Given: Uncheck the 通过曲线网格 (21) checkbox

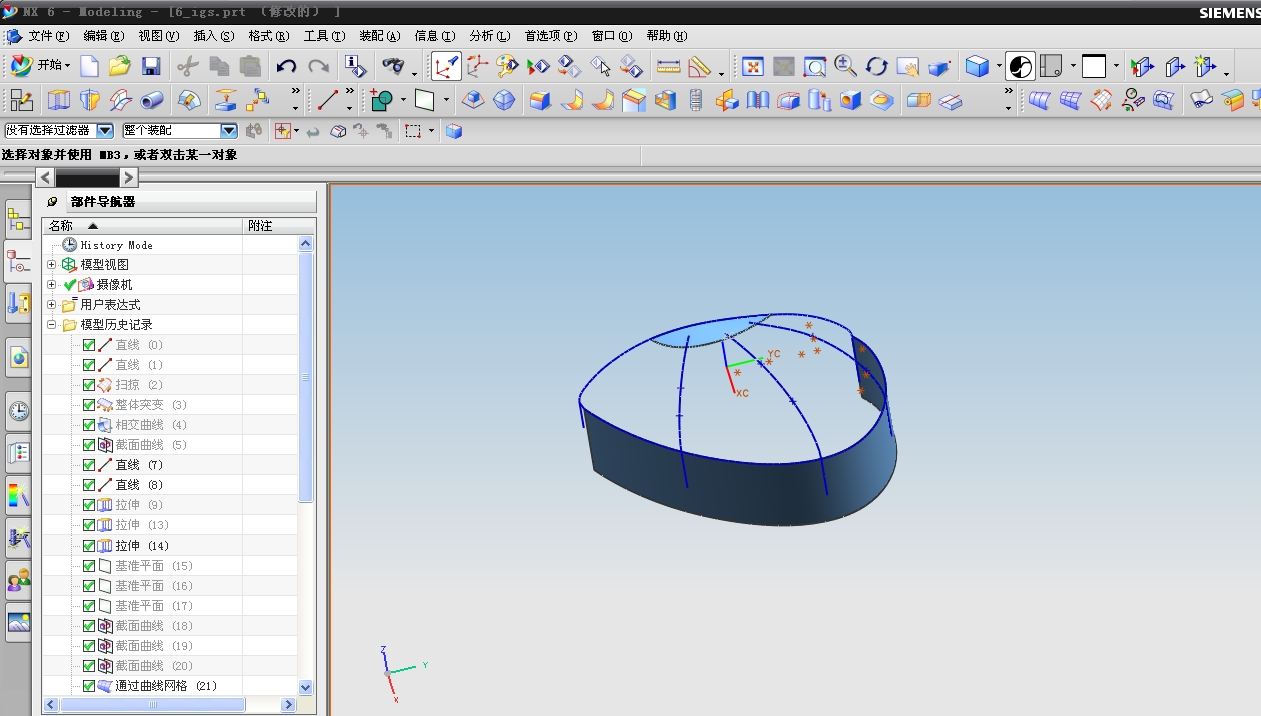Looking at the screenshot, I should pyautogui.click(x=89, y=686).
